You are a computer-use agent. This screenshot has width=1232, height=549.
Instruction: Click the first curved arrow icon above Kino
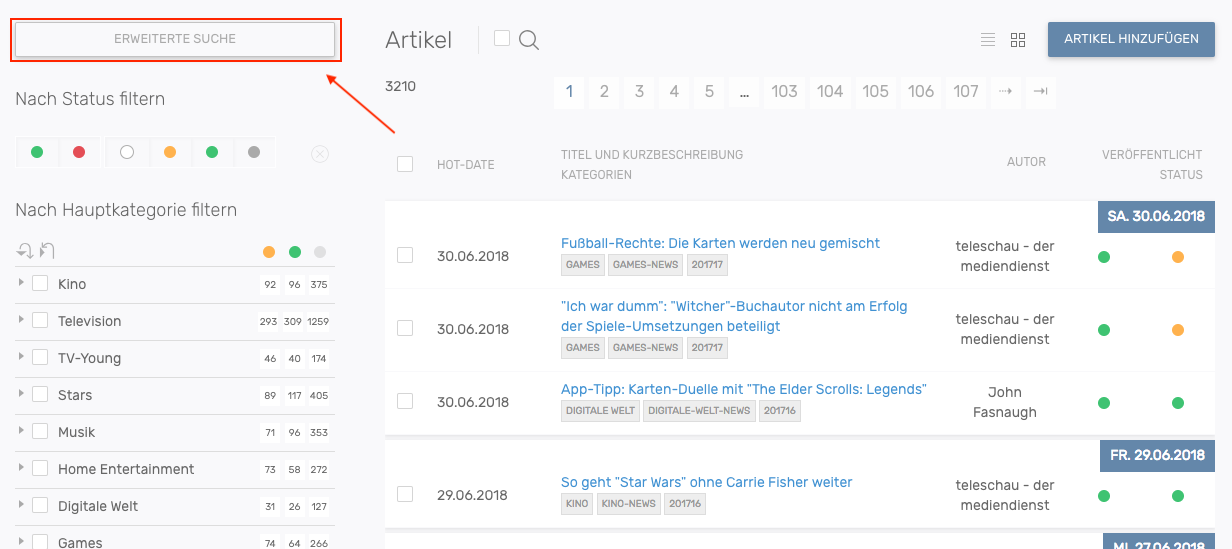25,251
